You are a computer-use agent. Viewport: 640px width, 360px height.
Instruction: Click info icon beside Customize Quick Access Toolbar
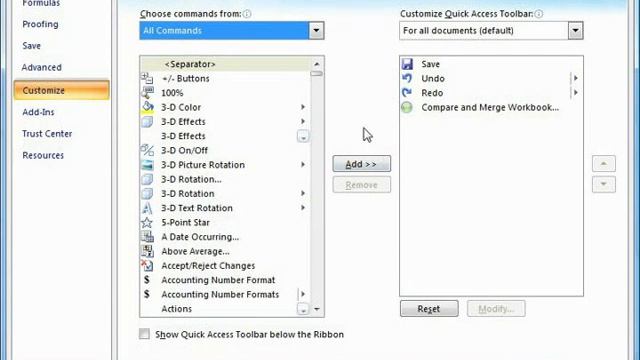click(x=539, y=14)
